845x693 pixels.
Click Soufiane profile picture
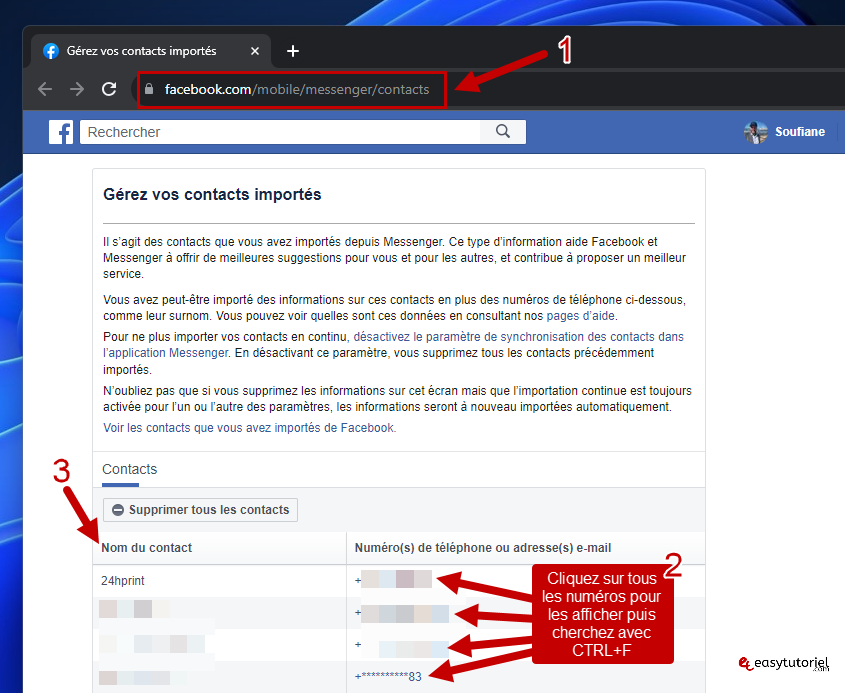click(756, 132)
